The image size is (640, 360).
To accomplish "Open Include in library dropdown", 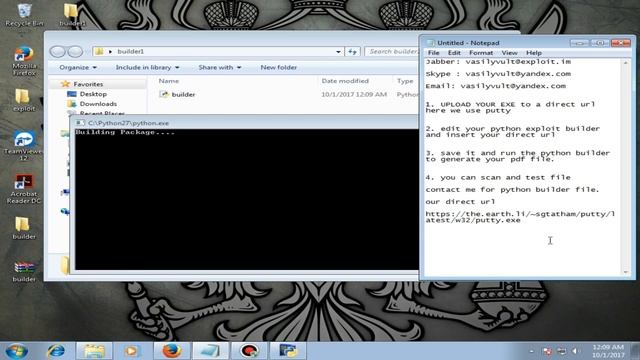I will [x=147, y=67].
